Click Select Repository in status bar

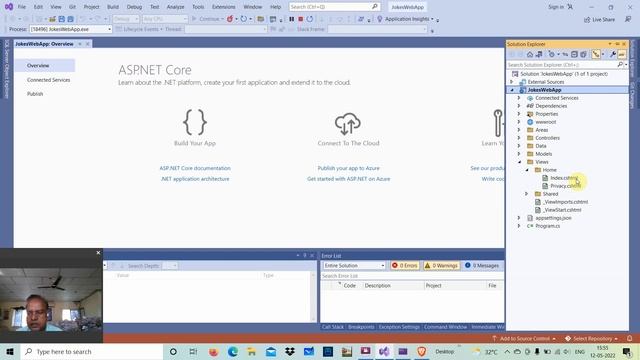[591, 338]
